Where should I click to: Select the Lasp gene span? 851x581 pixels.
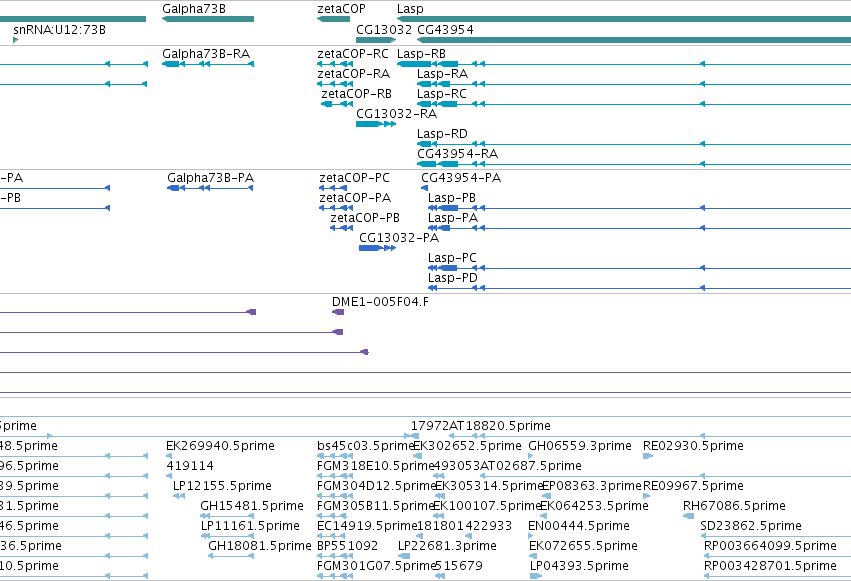[624, 19]
